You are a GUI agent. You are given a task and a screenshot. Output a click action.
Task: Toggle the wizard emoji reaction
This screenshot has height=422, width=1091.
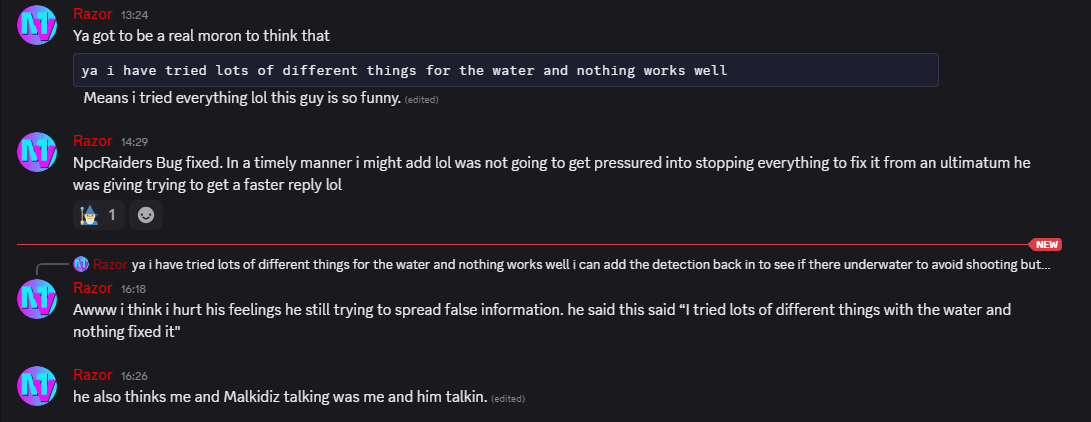pos(99,216)
